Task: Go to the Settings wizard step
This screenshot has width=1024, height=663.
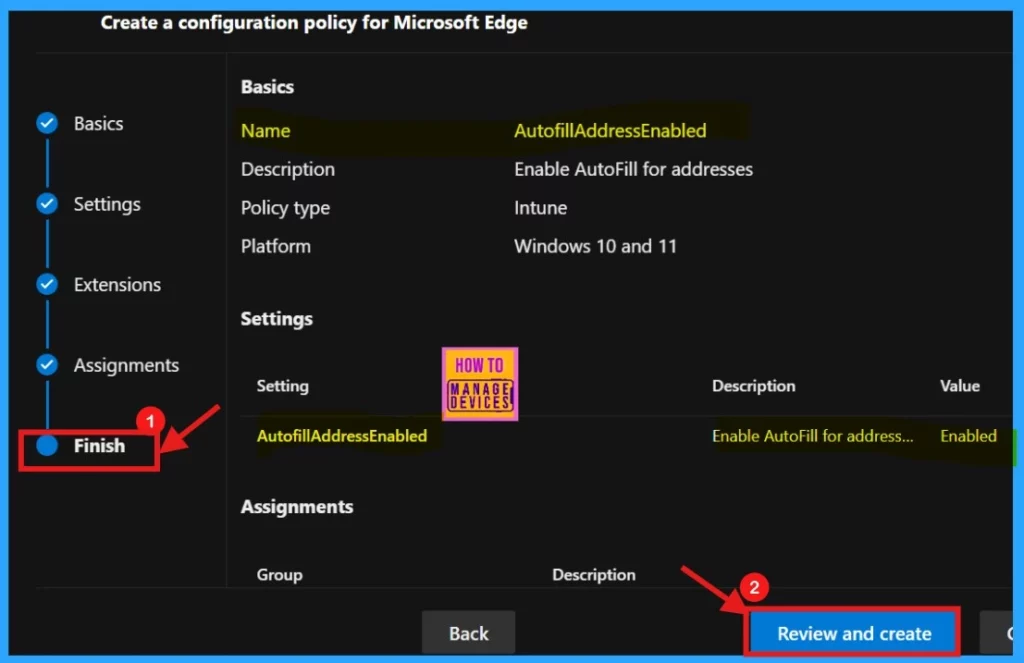Action: 107,204
